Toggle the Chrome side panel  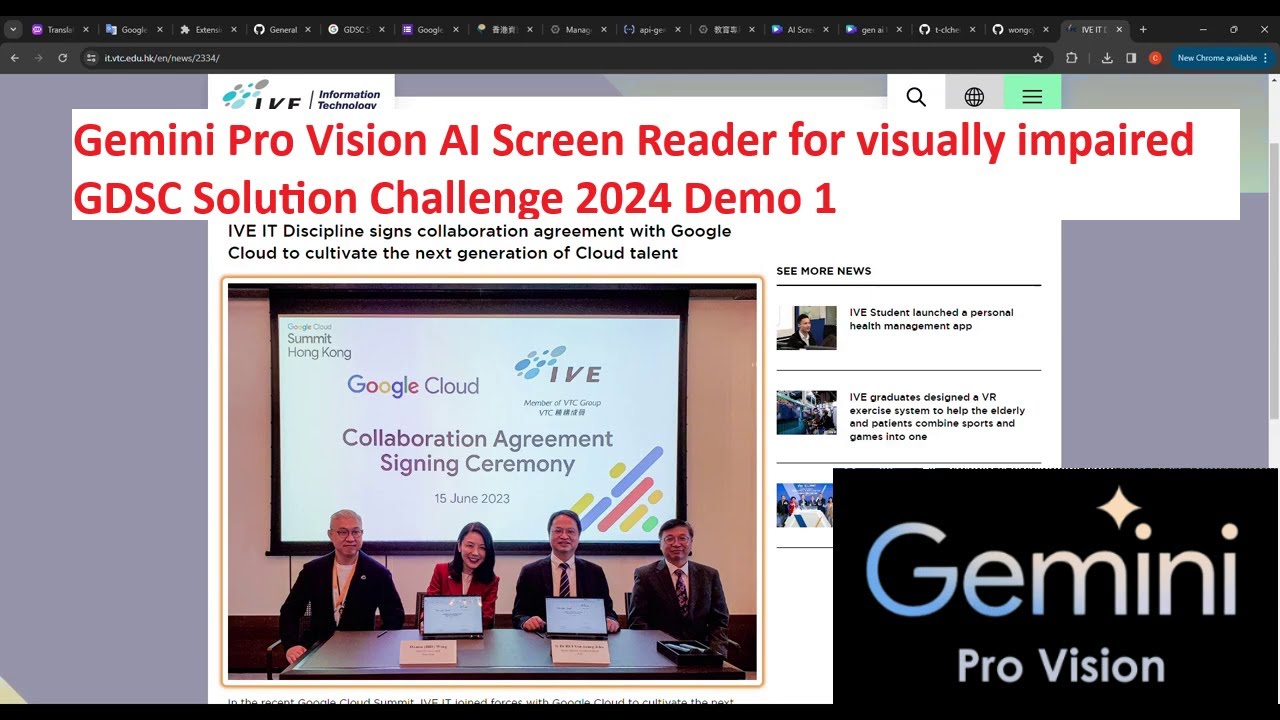click(x=1131, y=58)
